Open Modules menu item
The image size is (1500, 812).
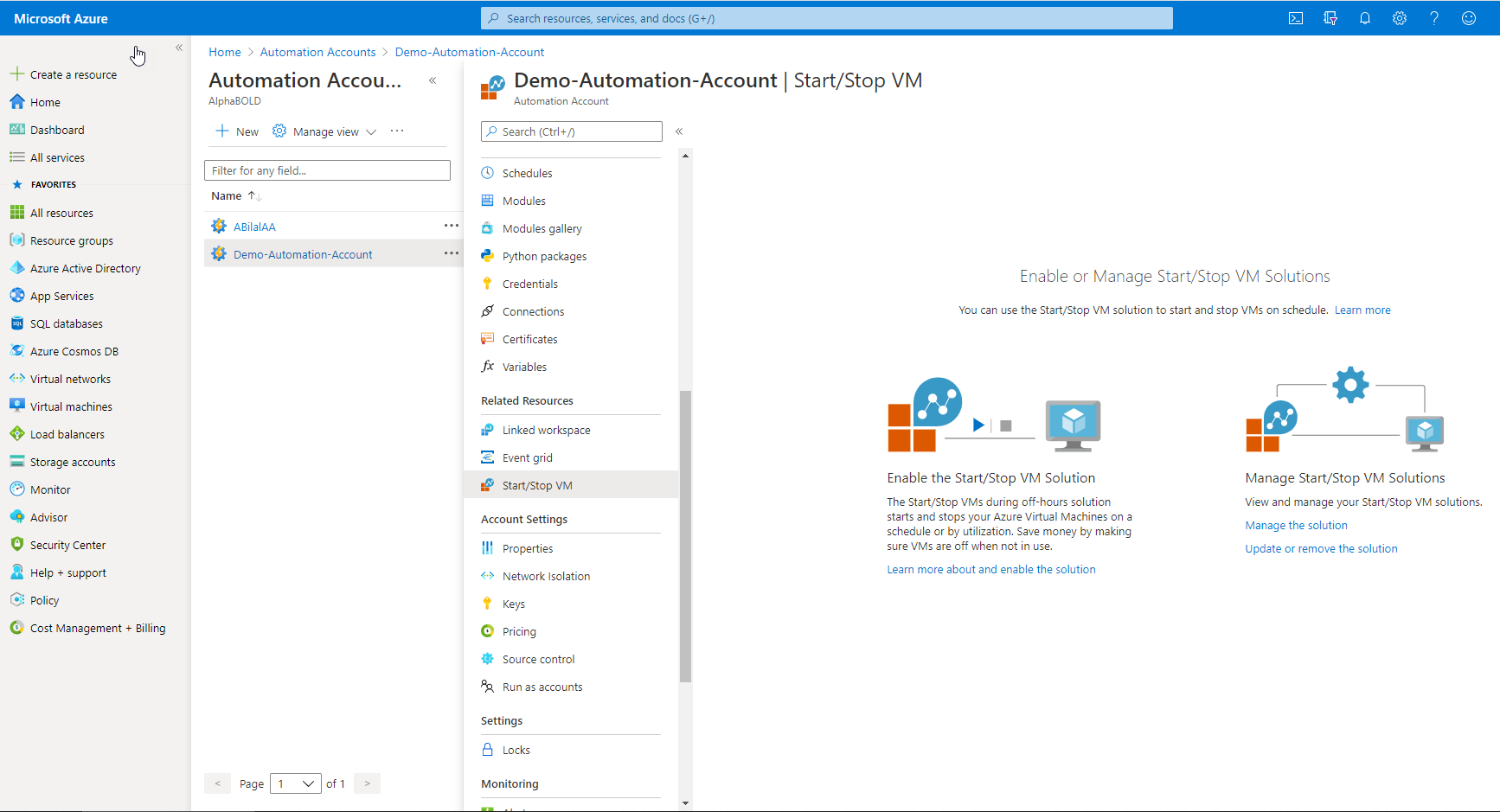click(524, 201)
